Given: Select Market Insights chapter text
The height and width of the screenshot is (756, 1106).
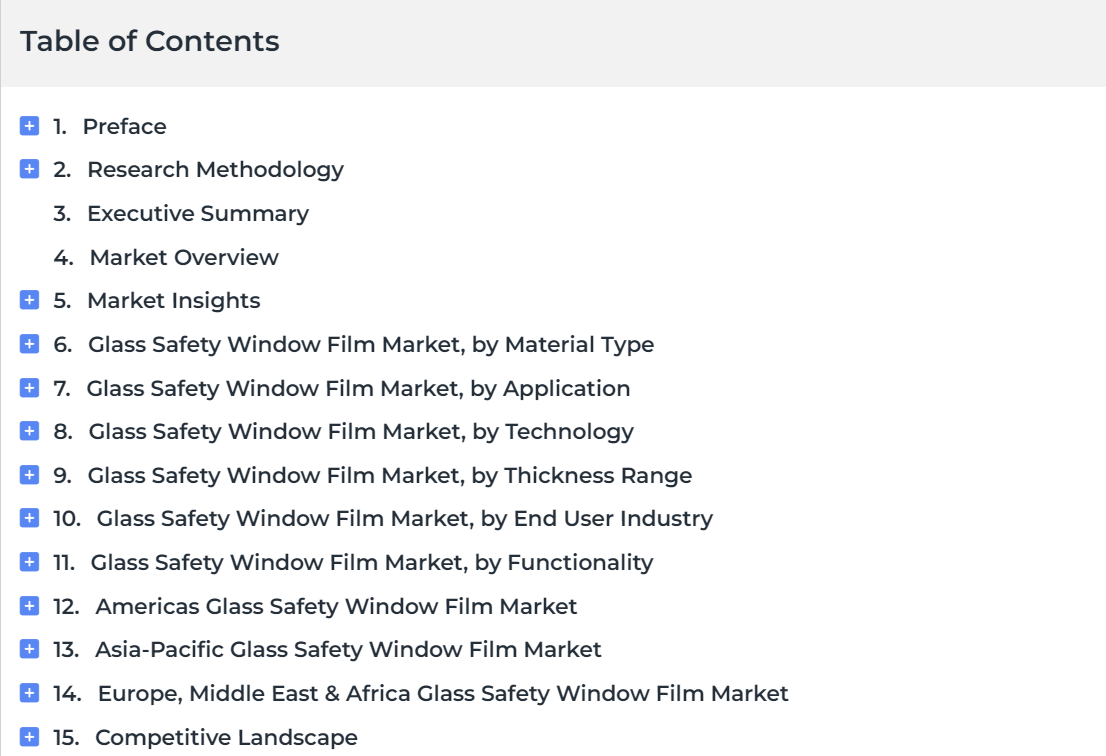Looking at the screenshot, I should [174, 301].
